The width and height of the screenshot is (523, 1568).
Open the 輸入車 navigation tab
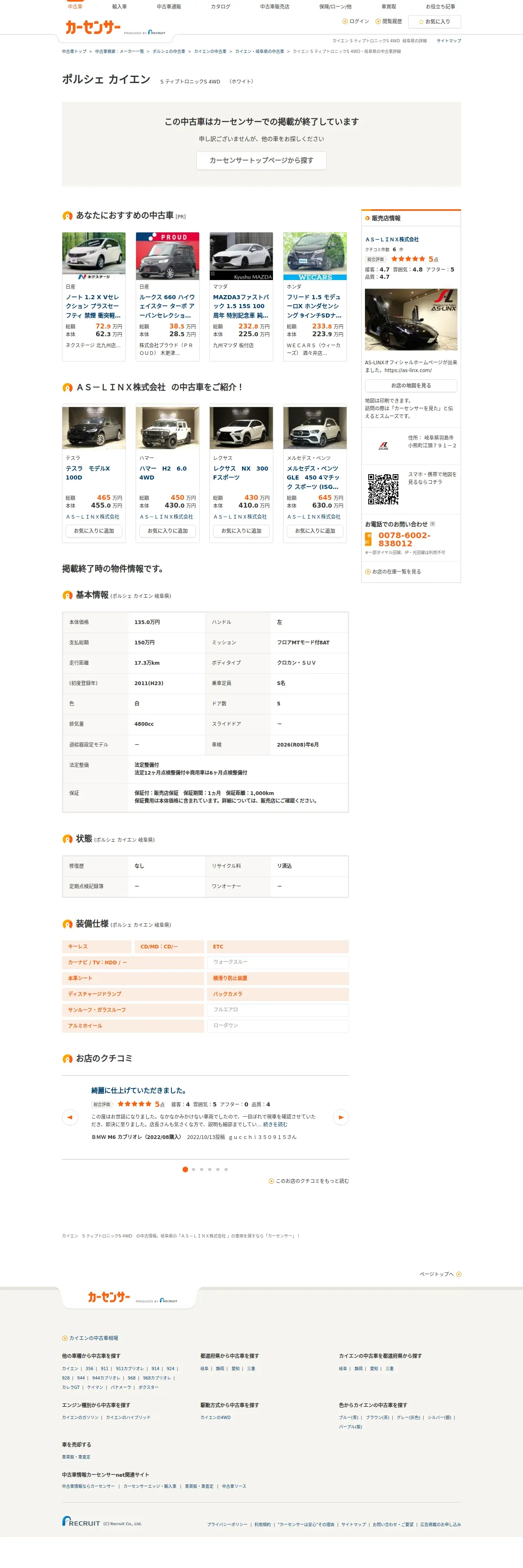[119, 7]
